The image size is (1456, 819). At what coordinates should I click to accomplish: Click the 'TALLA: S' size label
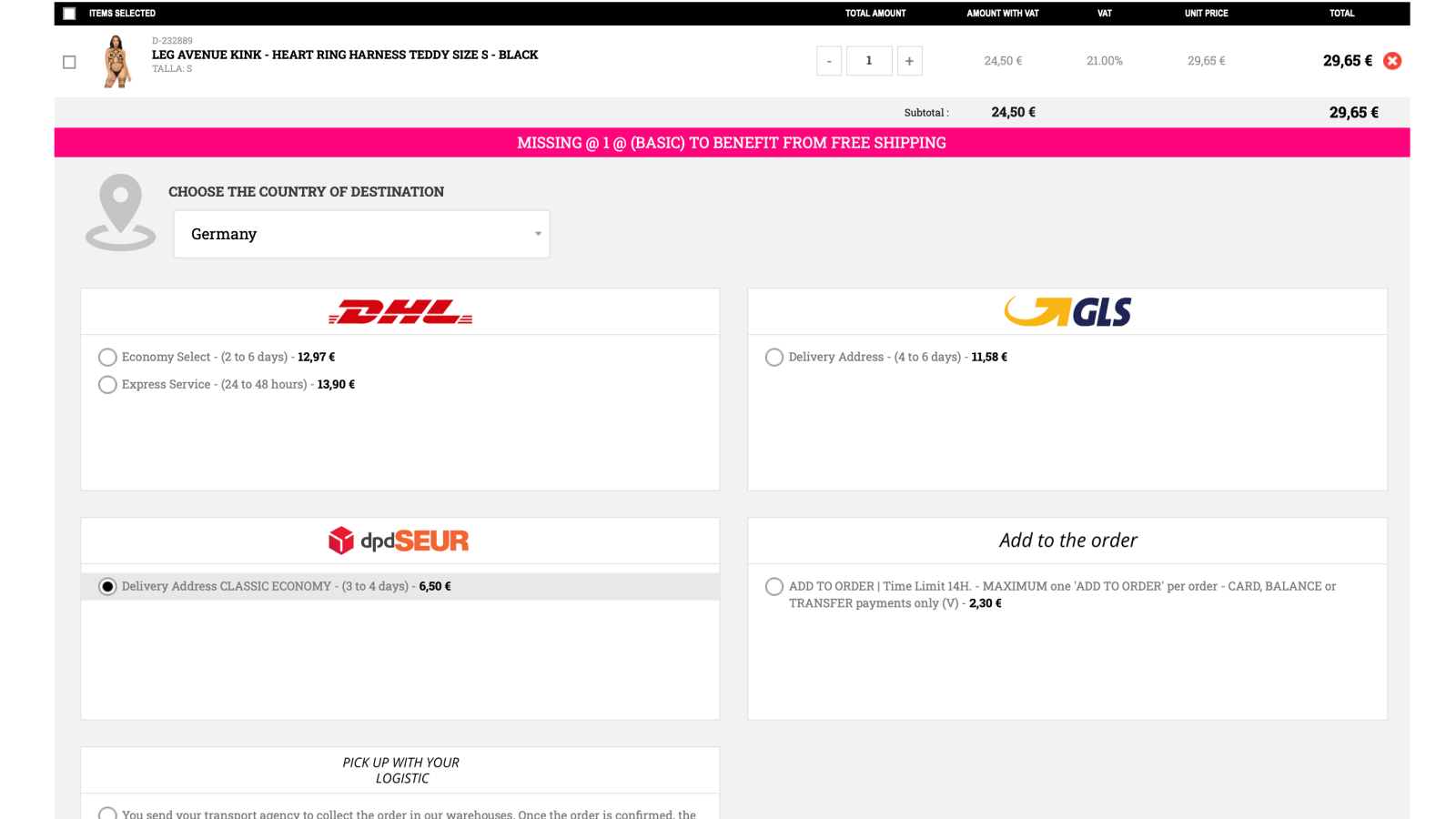(172, 69)
